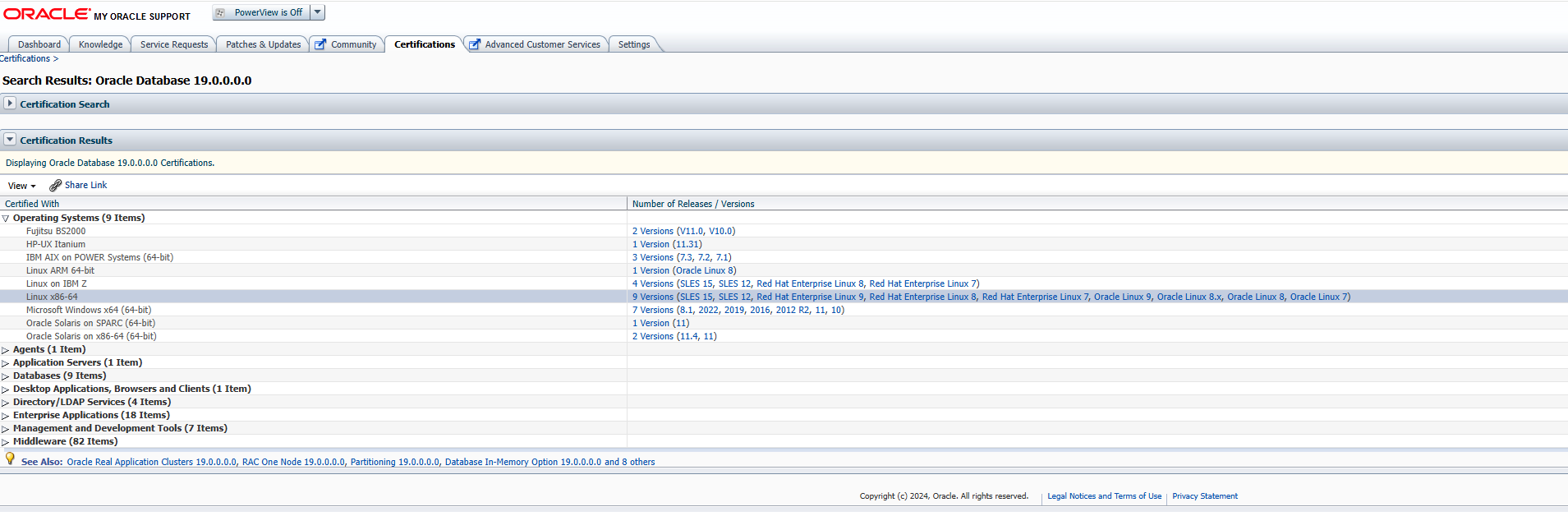The image size is (1568, 530).
Task: Click the Share Link paperclip icon
Action: tap(56, 186)
